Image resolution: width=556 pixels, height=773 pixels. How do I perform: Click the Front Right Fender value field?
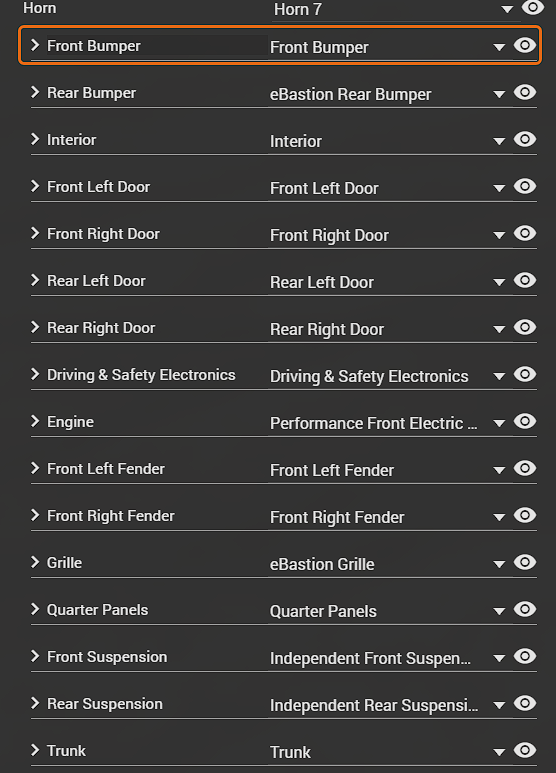pyautogui.click(x=387, y=517)
